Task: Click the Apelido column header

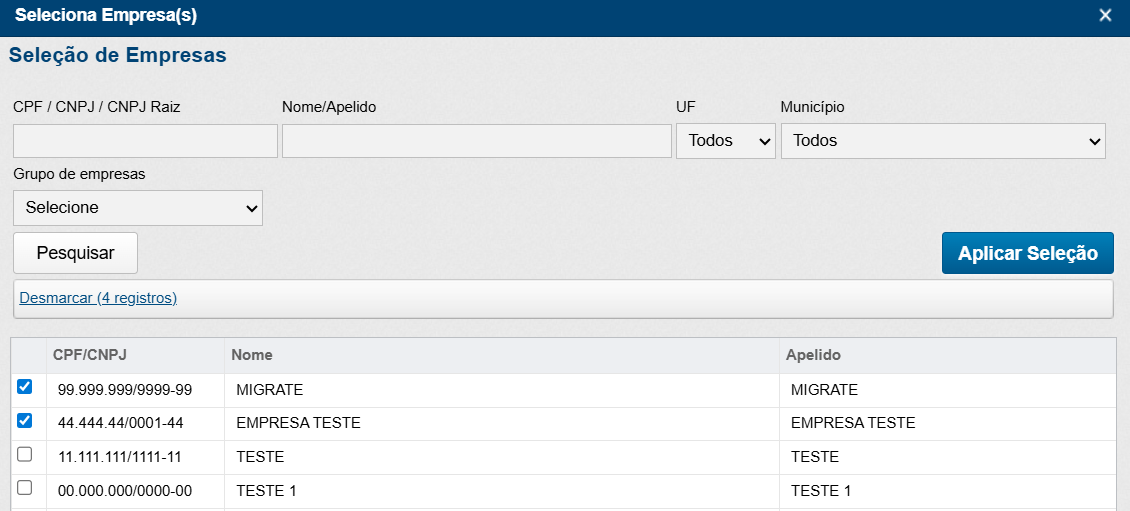Action: [813, 355]
